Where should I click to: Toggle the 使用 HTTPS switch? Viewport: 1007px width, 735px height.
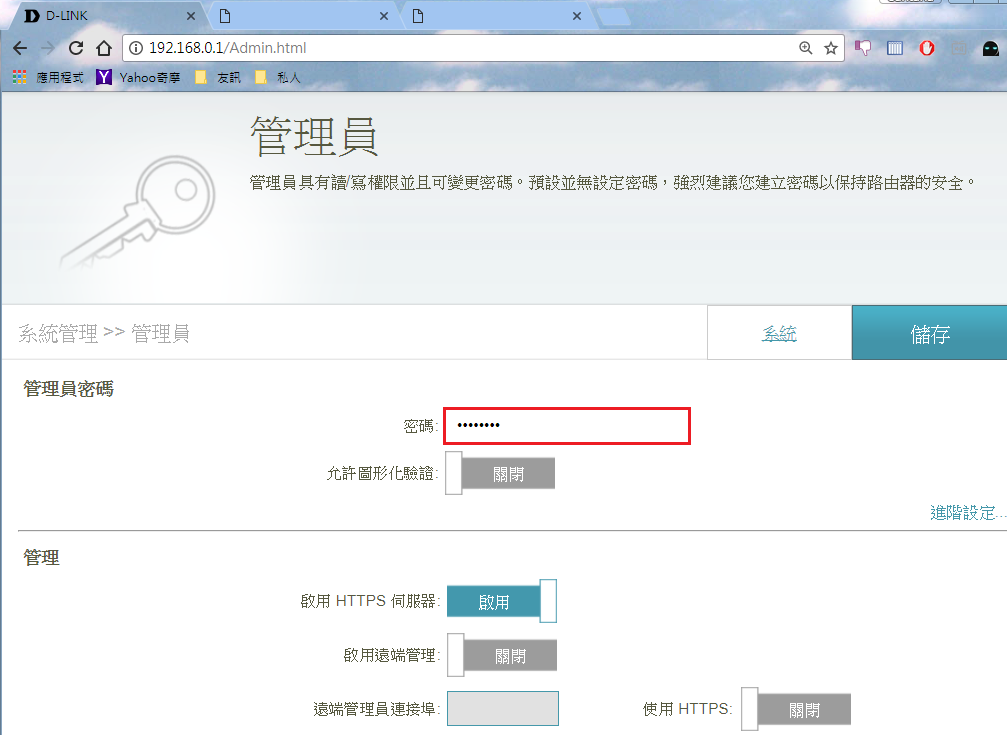[x=795, y=710]
